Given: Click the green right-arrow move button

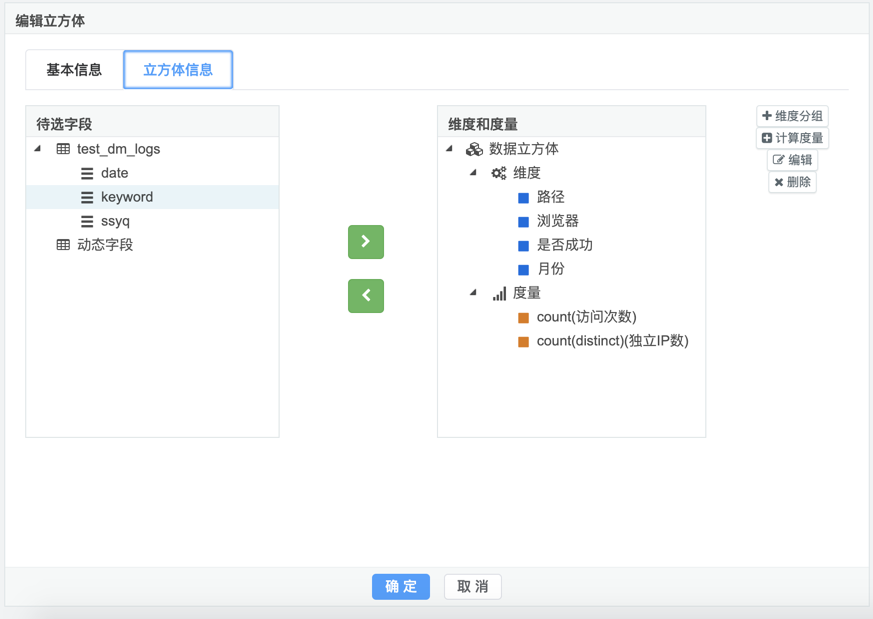Looking at the screenshot, I should pyautogui.click(x=366, y=242).
